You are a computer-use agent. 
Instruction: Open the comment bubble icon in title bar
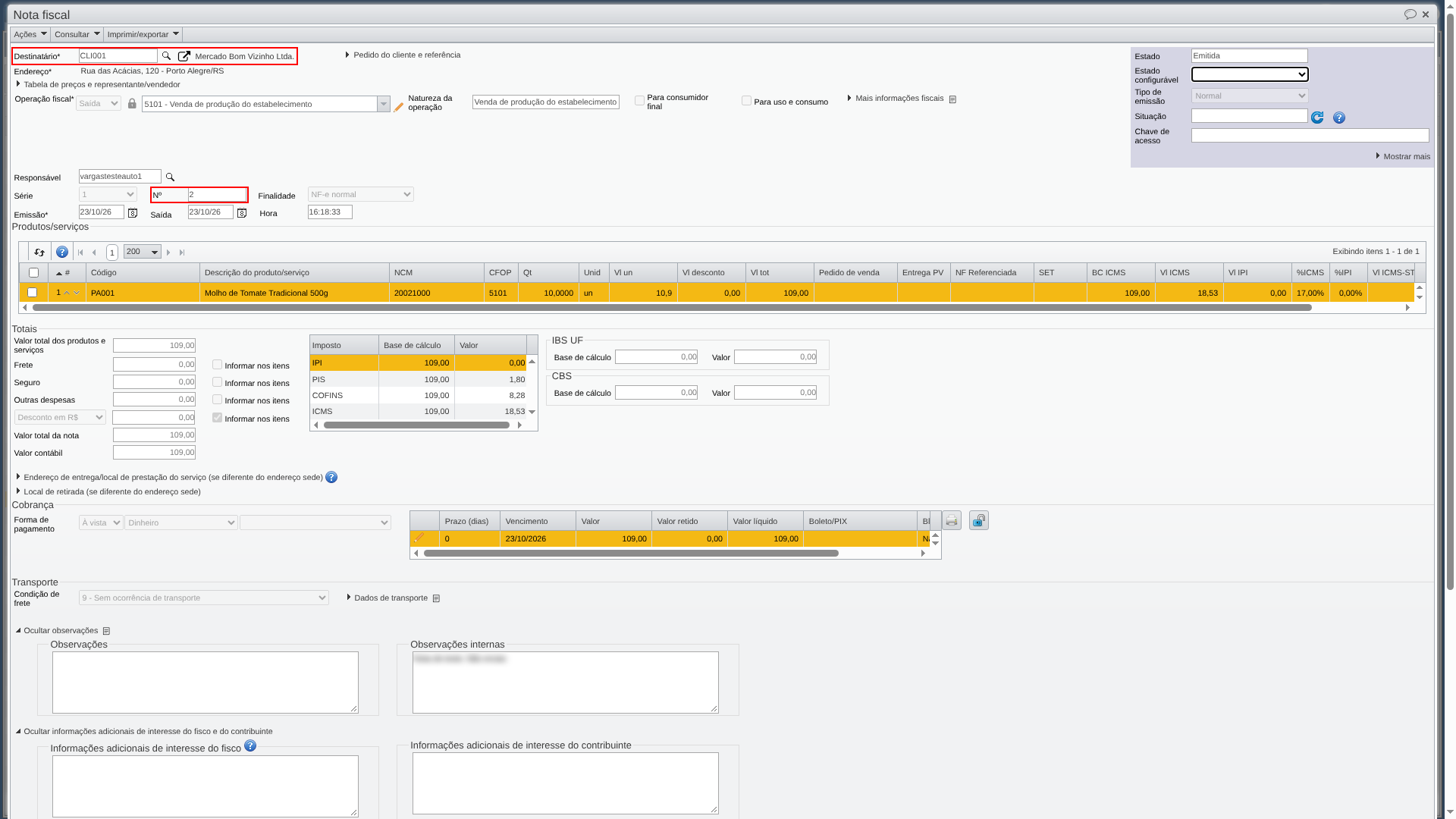[1410, 14]
